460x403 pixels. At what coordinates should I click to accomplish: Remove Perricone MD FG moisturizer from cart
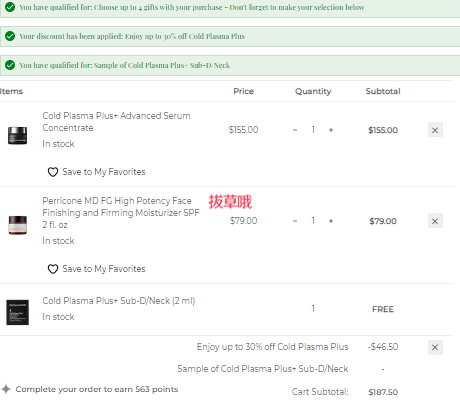435,221
